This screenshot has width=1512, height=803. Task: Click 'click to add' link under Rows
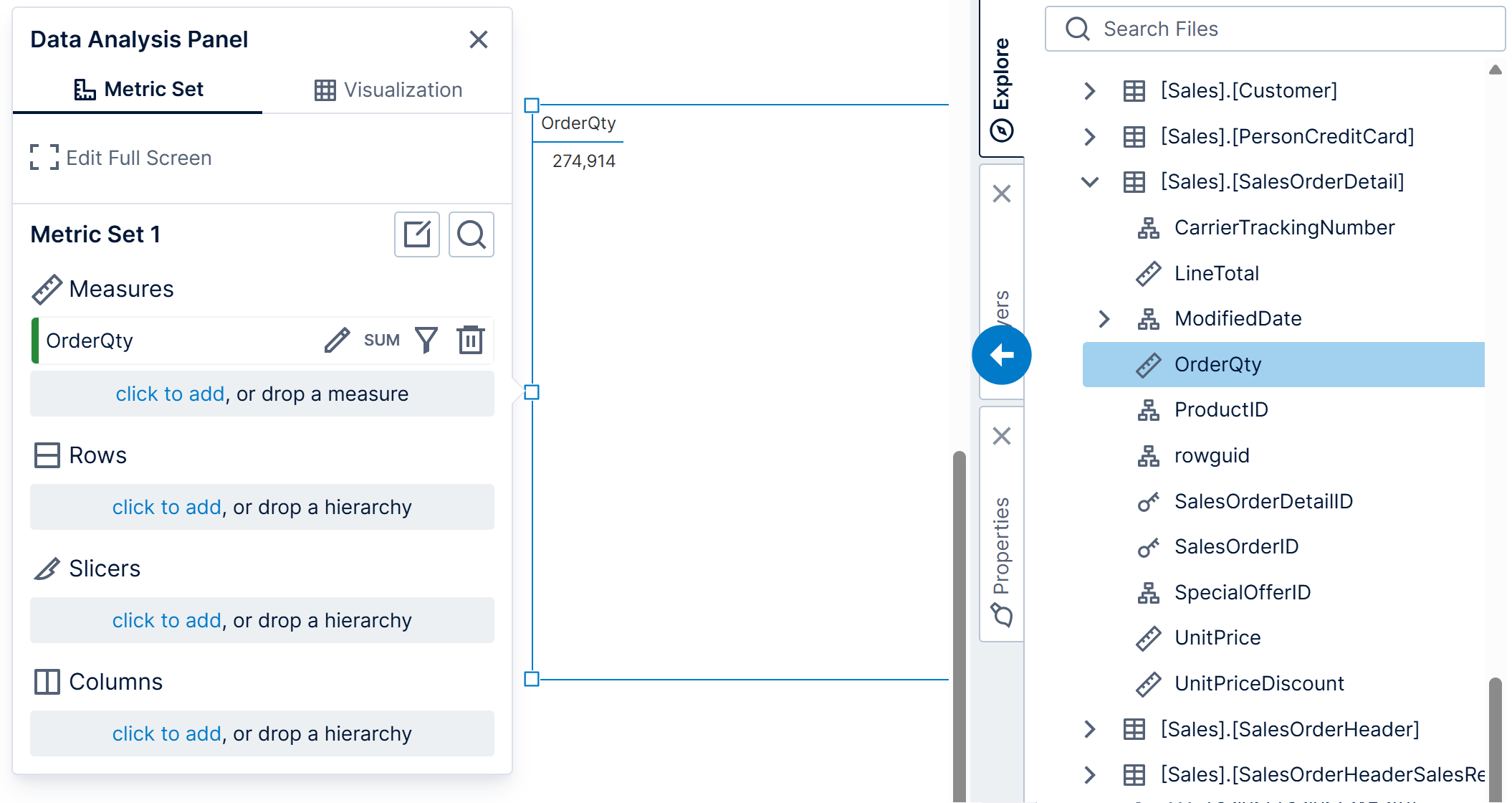[167, 507]
